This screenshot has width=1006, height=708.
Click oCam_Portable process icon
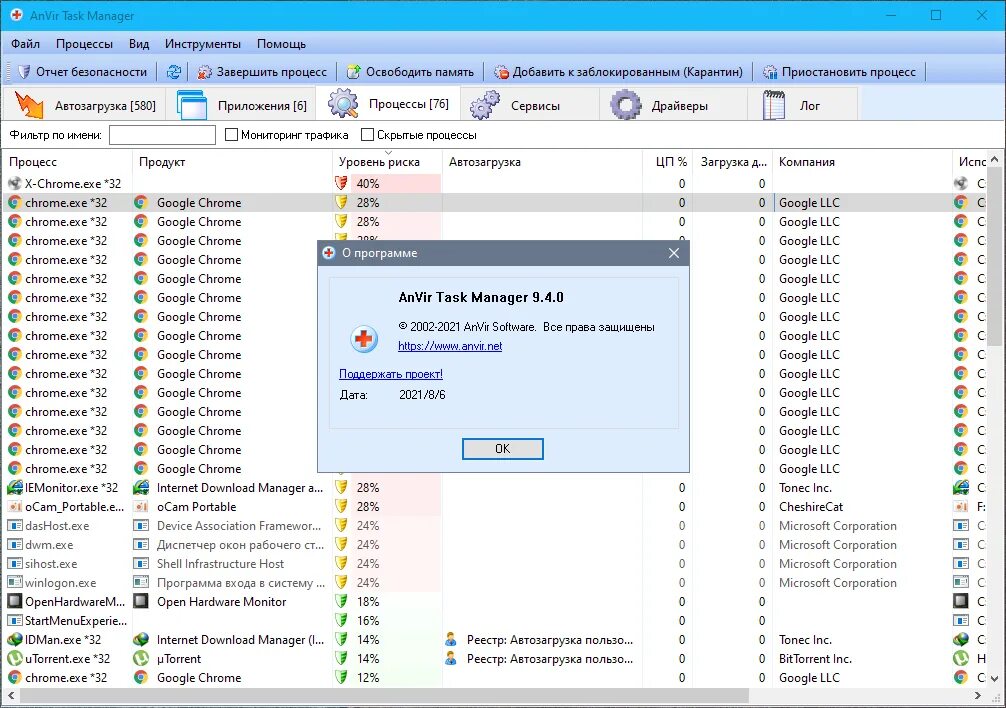(15, 507)
